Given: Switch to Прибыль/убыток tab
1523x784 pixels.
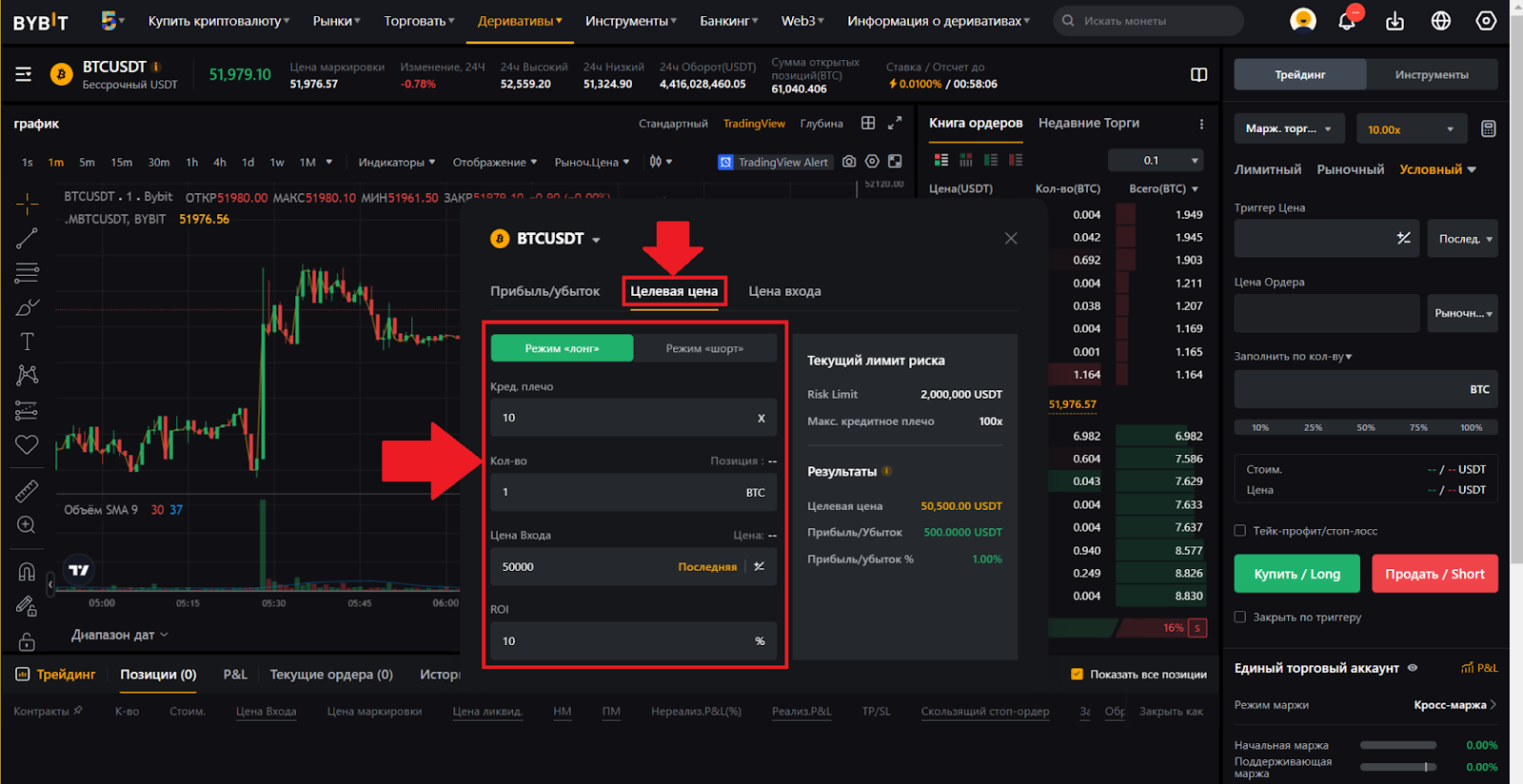Looking at the screenshot, I should 544,291.
